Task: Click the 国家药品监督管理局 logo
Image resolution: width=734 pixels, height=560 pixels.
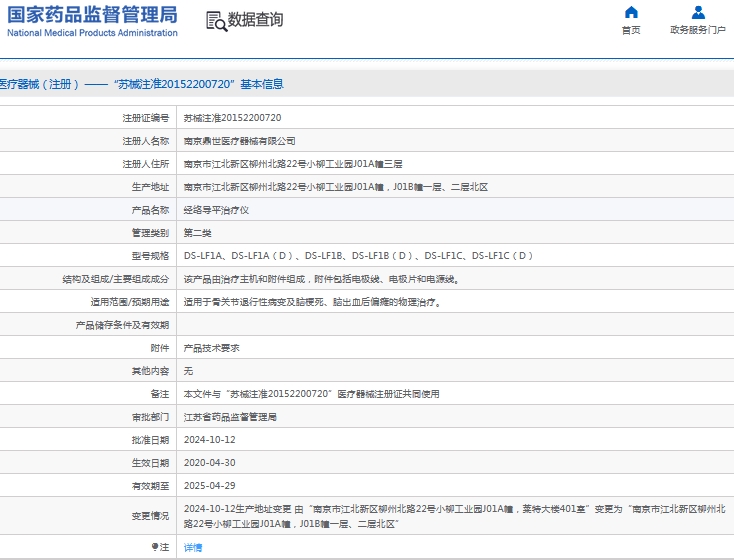Action: coord(92,15)
